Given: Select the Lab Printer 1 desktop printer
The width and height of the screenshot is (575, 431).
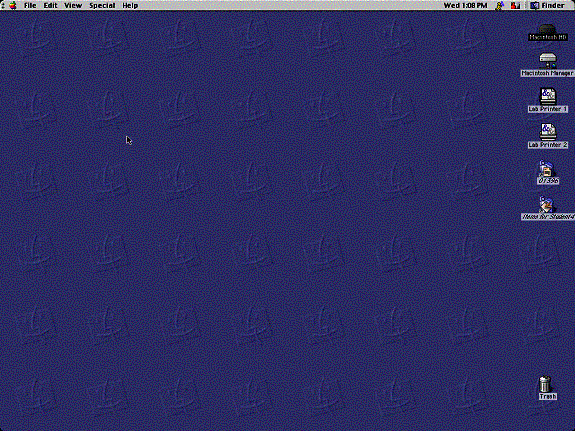Looking at the screenshot, I should point(548,96).
